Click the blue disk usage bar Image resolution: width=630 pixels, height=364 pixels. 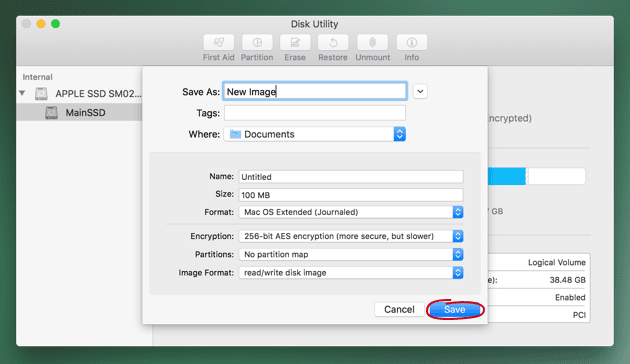(507, 176)
